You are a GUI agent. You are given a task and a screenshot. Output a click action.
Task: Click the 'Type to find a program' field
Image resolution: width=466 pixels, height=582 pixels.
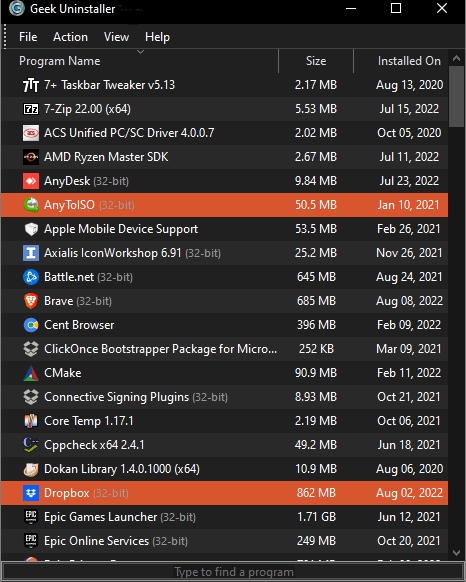233,572
